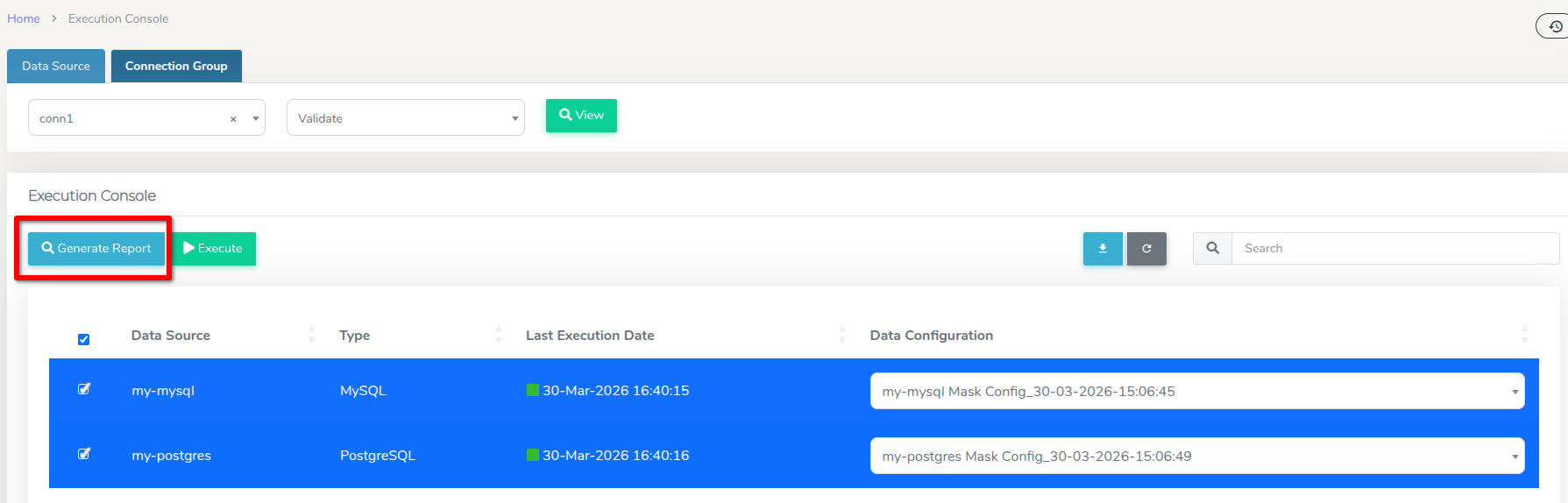Clear conn1 selection with the x icon
The width and height of the screenshot is (1568, 503).
pyautogui.click(x=233, y=119)
